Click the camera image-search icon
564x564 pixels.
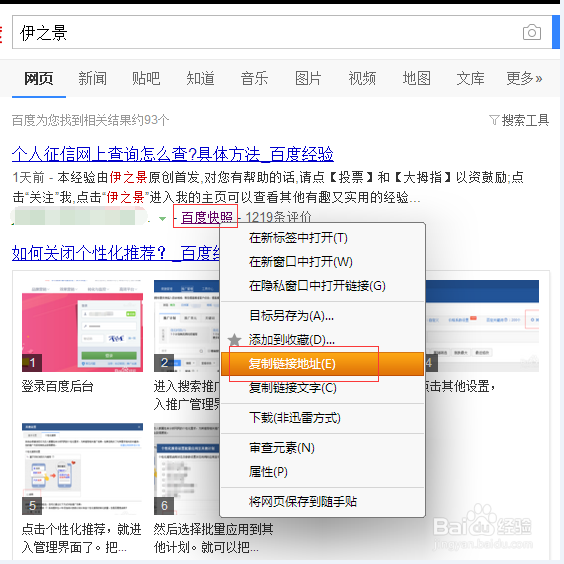pyautogui.click(x=532, y=32)
